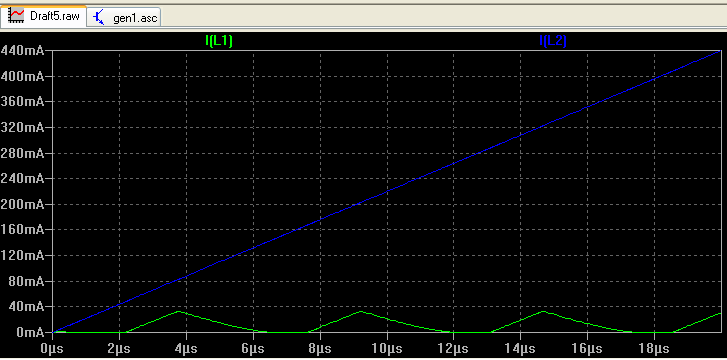Click the blue trace end at 440mA

720,51
